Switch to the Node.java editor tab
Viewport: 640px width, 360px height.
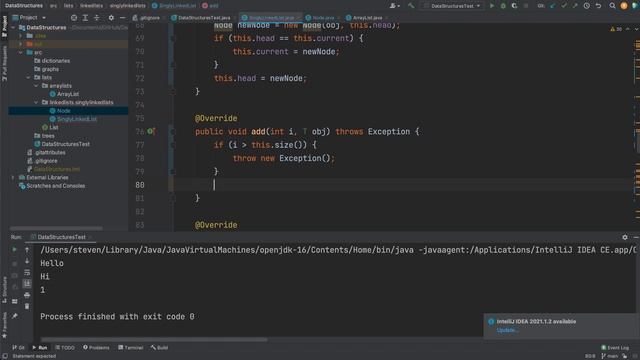coord(322,18)
